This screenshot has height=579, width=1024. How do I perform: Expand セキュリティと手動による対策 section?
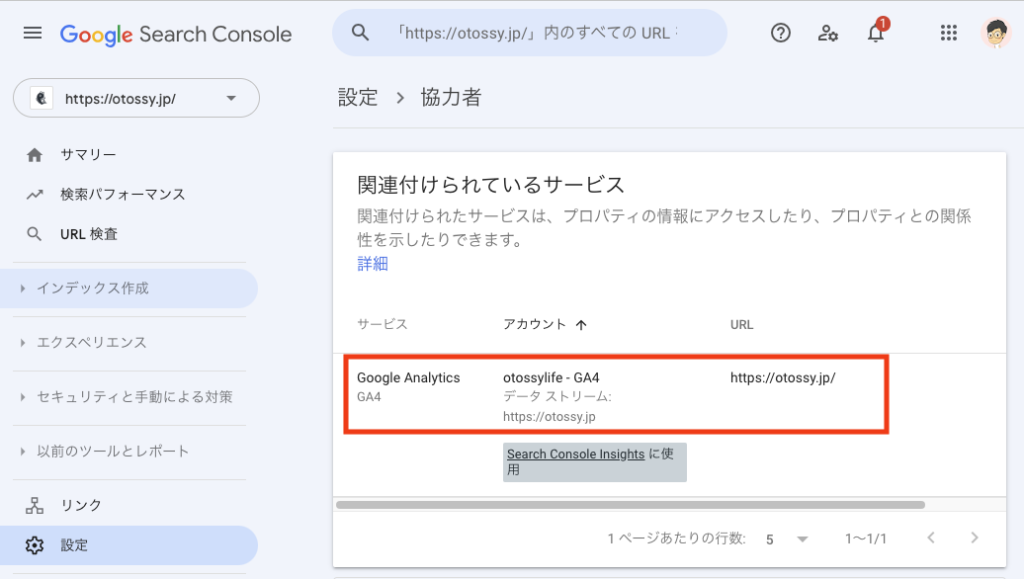pos(134,397)
